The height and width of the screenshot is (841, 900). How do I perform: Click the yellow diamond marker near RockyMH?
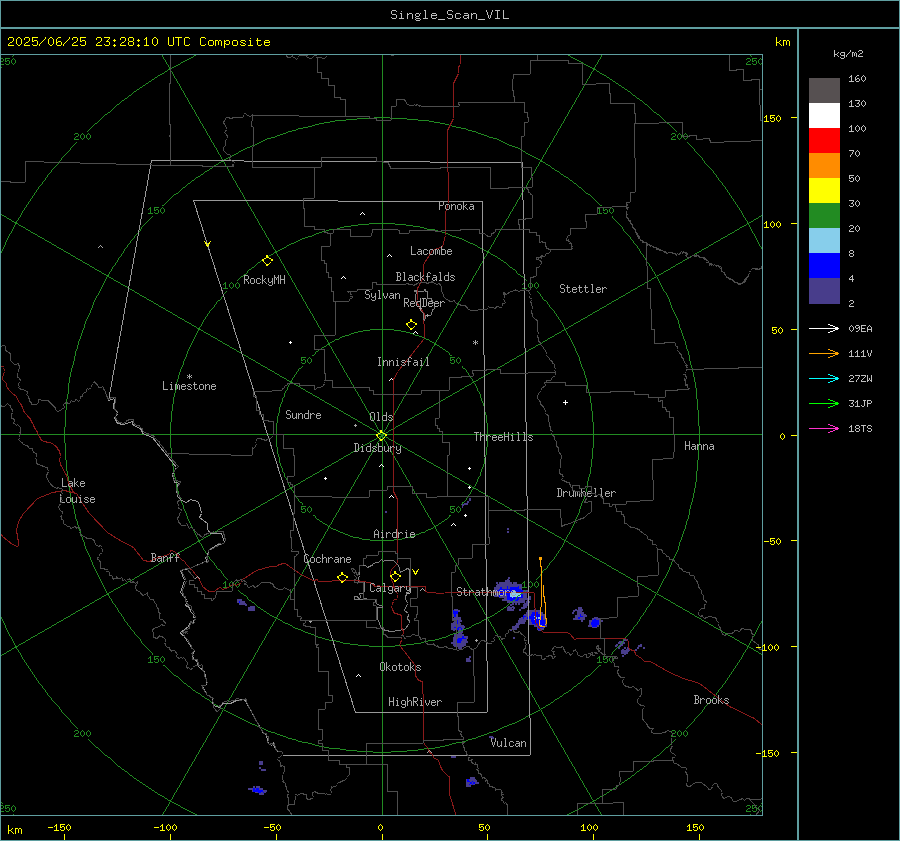(x=267, y=261)
